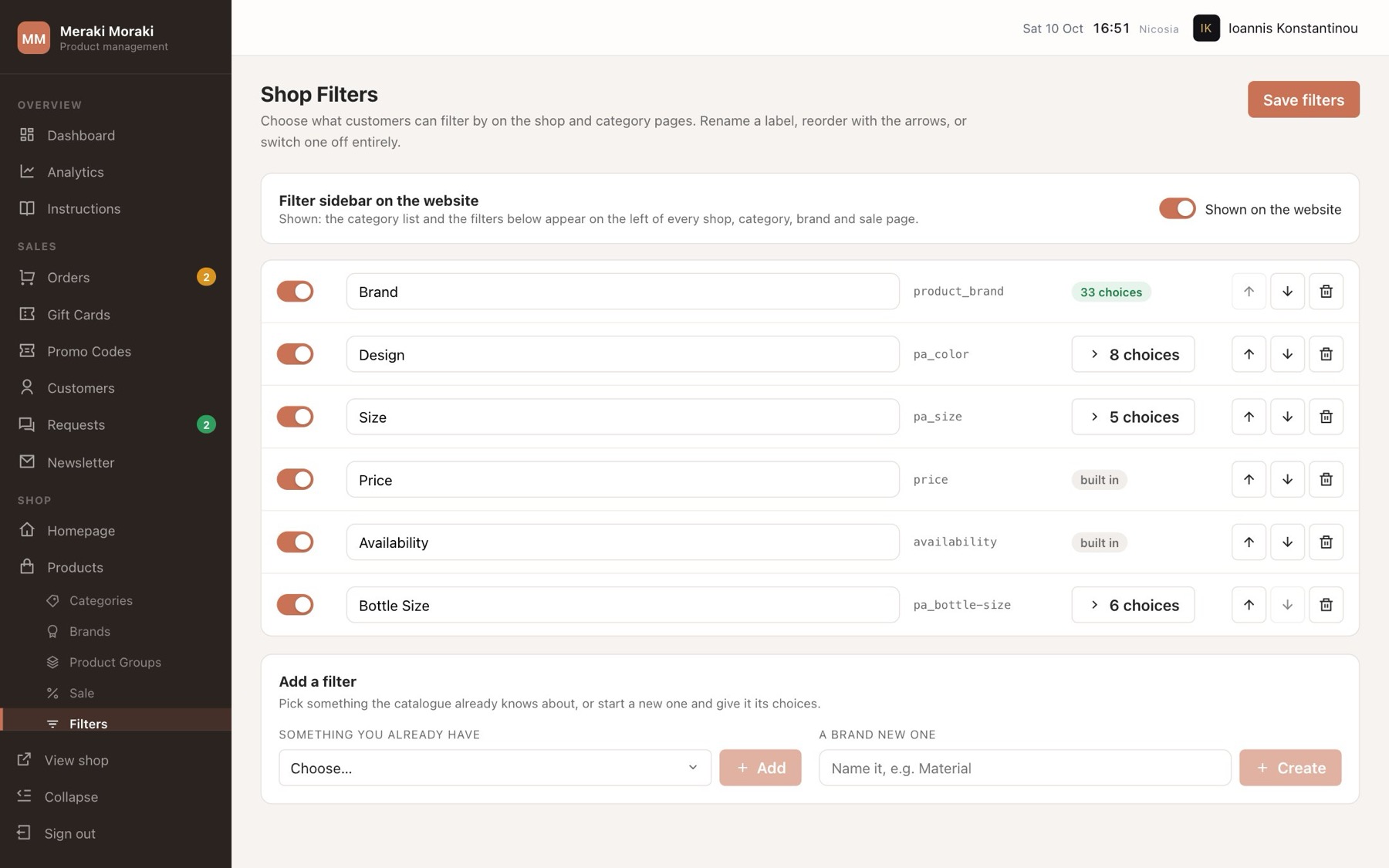The height and width of the screenshot is (868, 1389).
Task: Move the Availability filter down
Action: coord(1287,542)
